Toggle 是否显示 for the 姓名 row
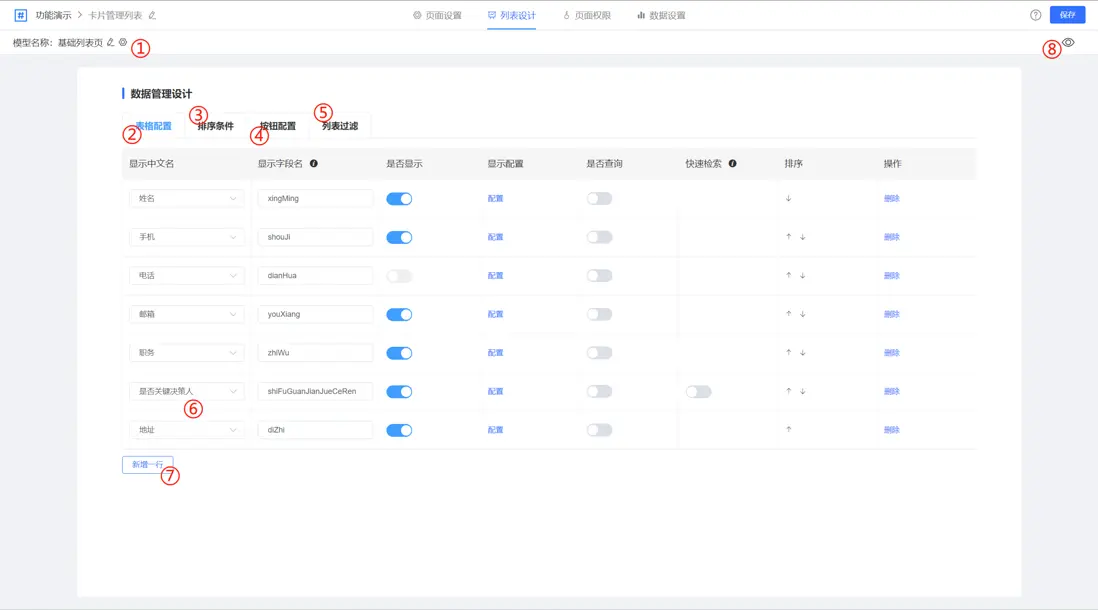 point(399,199)
